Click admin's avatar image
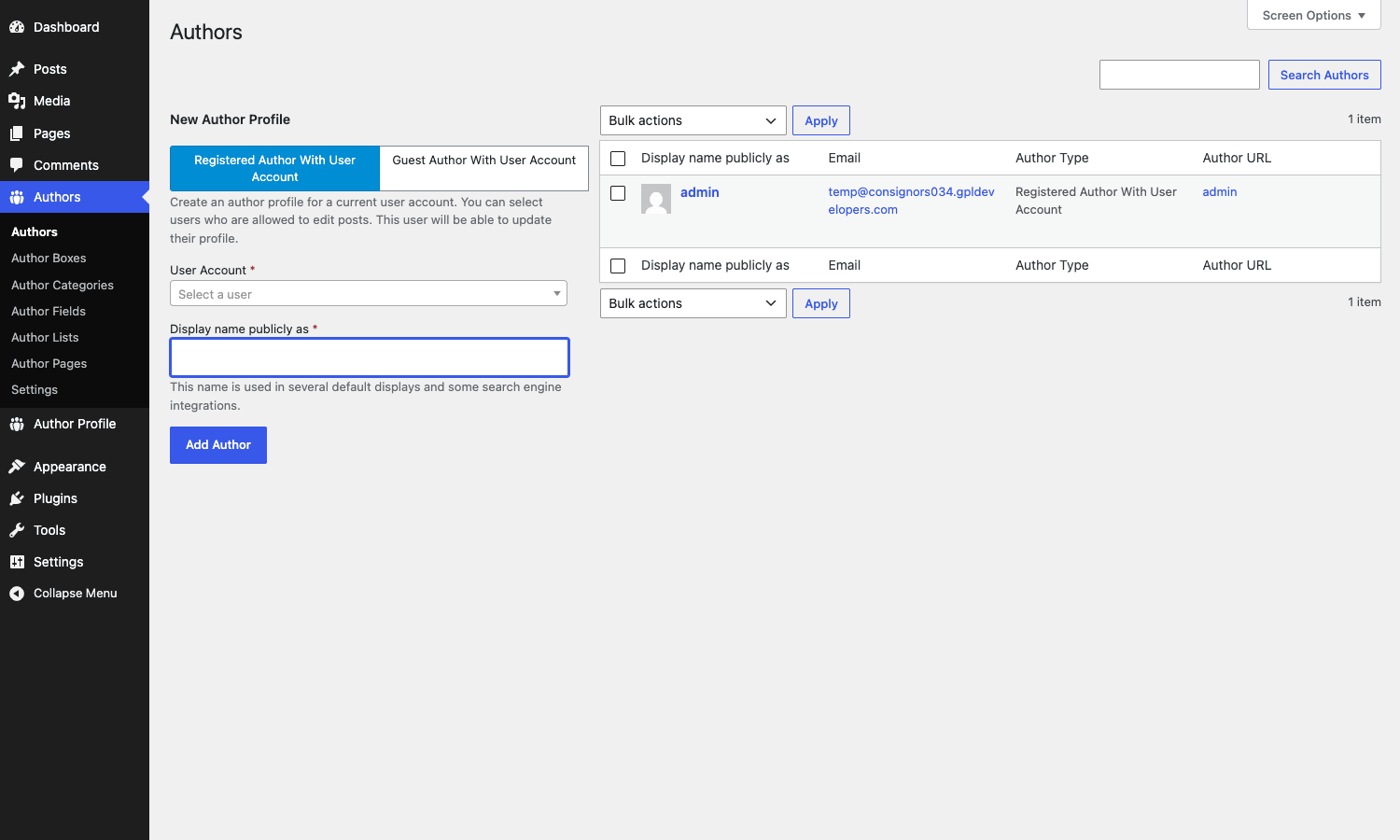The width and height of the screenshot is (1400, 840). (656, 199)
